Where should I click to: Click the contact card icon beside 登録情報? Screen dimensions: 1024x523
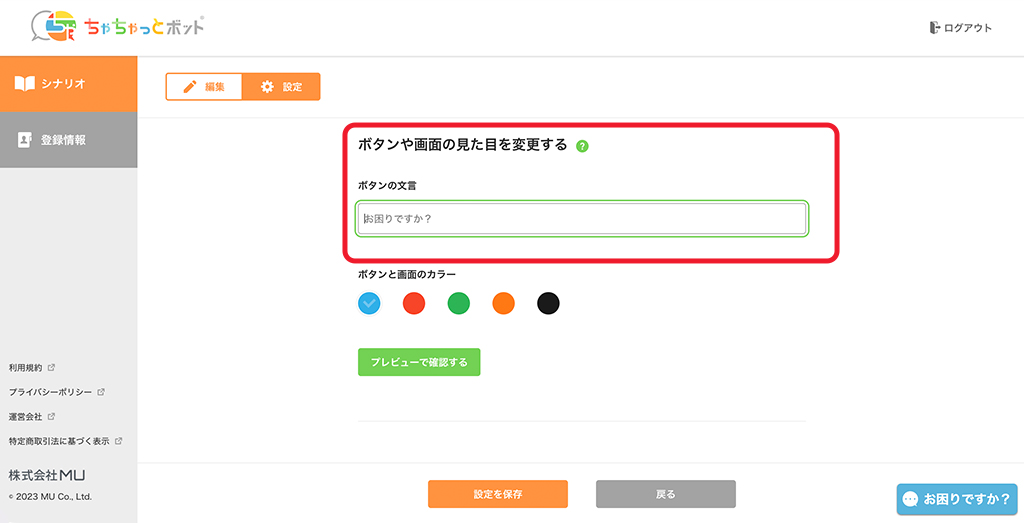pos(25,140)
